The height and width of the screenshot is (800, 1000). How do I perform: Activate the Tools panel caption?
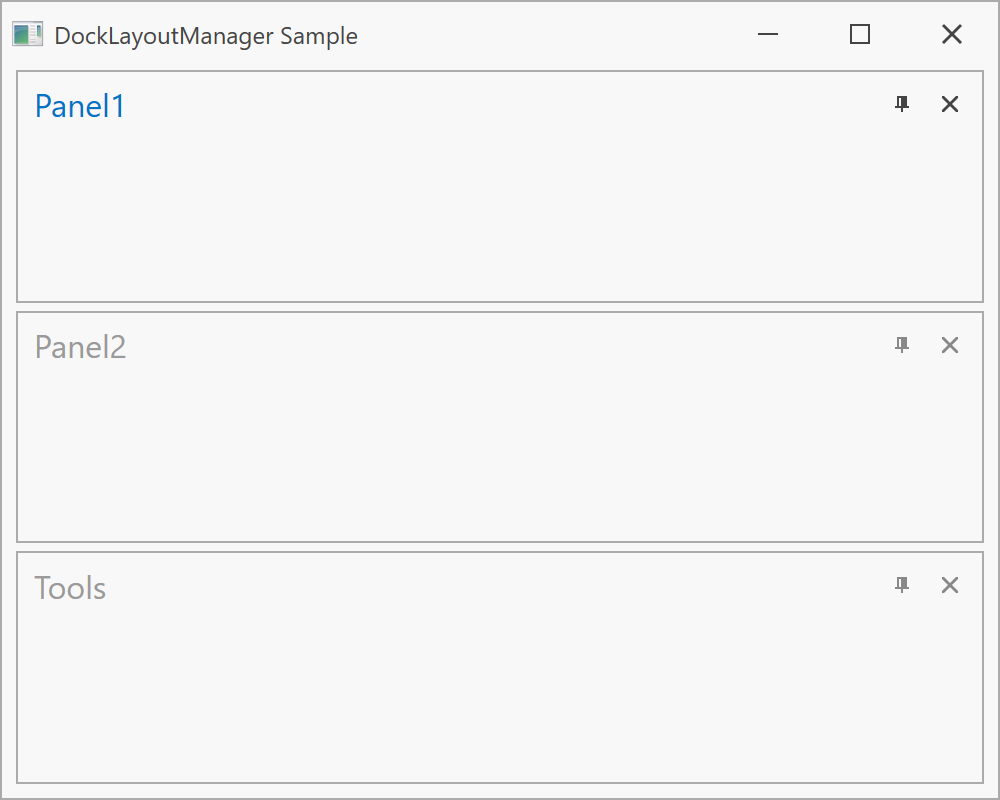(x=70, y=588)
